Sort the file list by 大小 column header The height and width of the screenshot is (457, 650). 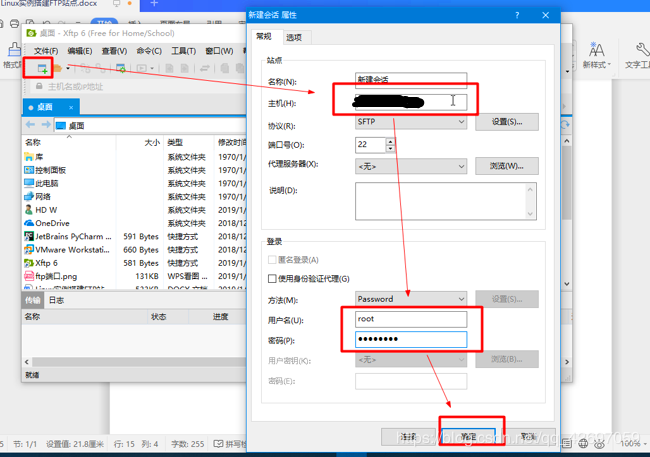click(x=140, y=142)
